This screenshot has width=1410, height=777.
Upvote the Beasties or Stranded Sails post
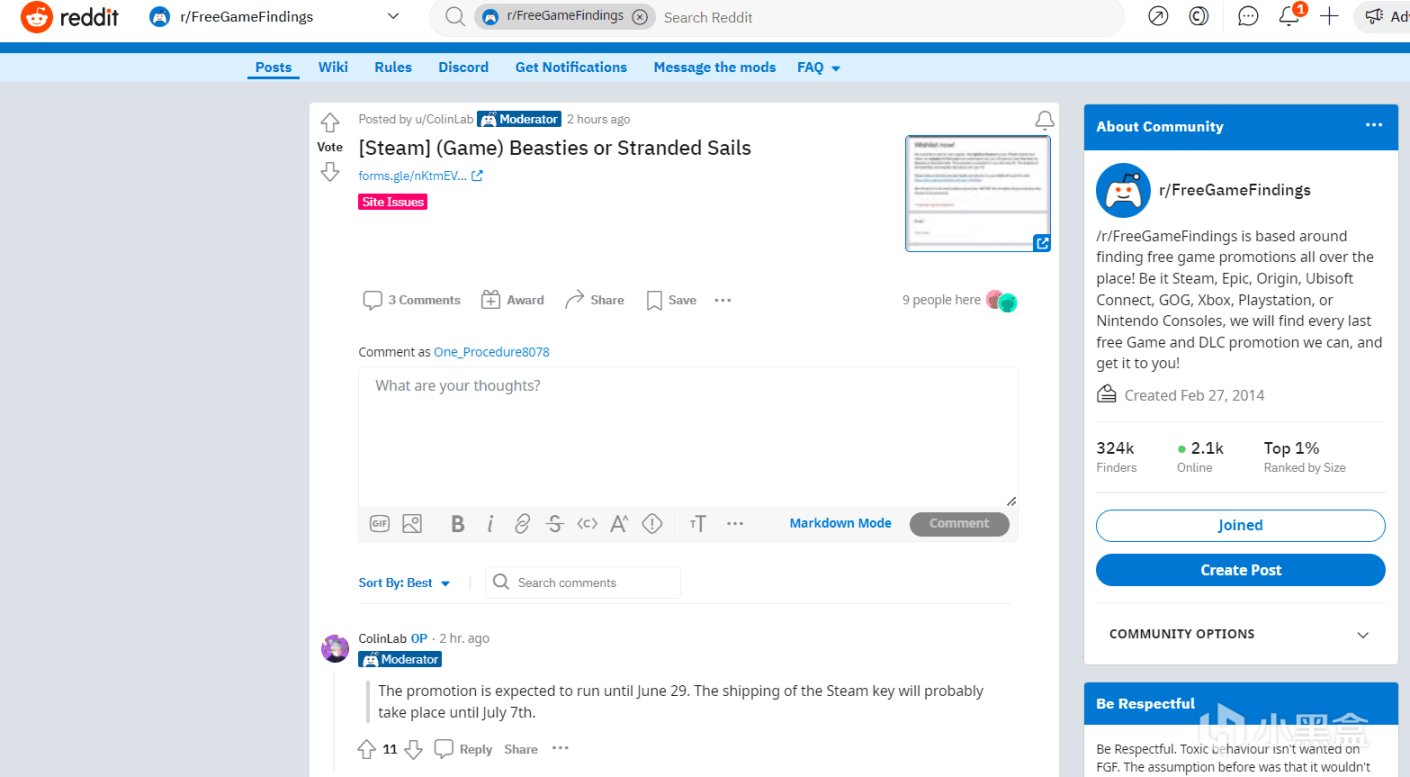(x=330, y=123)
